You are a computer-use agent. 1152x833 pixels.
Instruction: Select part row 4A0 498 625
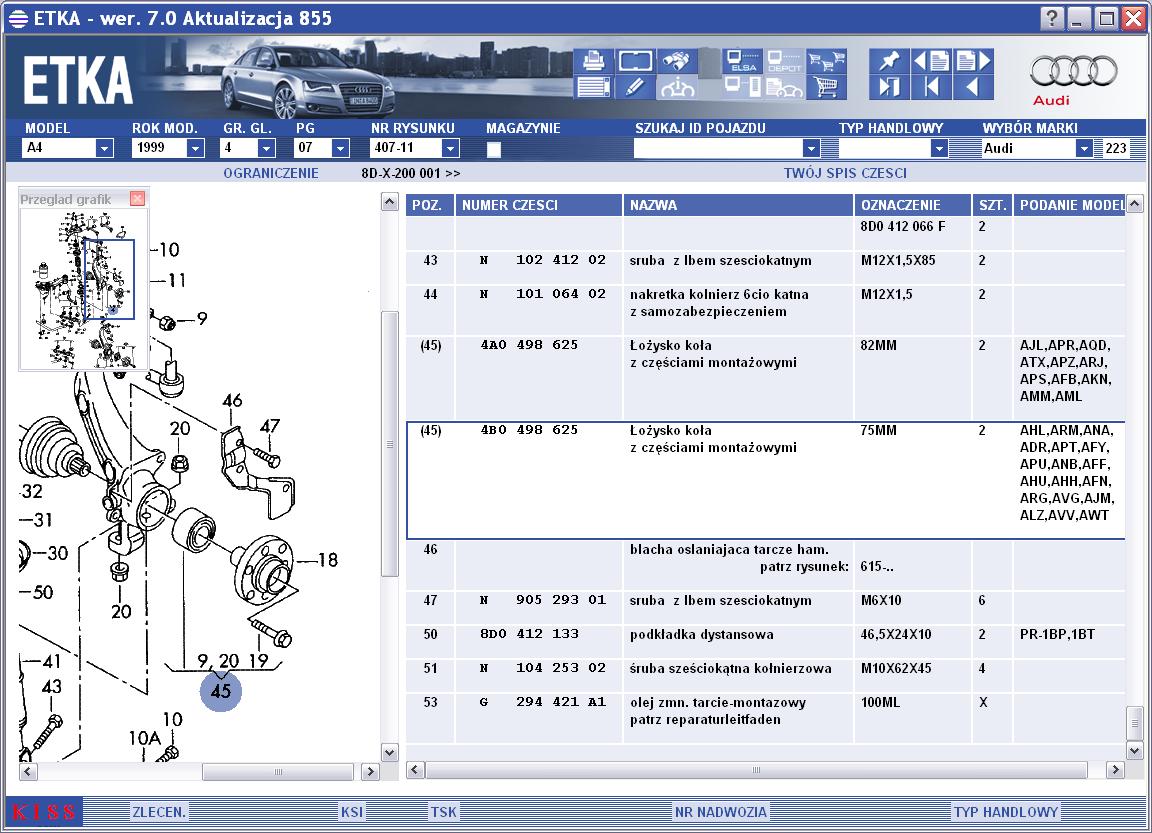coord(766,378)
